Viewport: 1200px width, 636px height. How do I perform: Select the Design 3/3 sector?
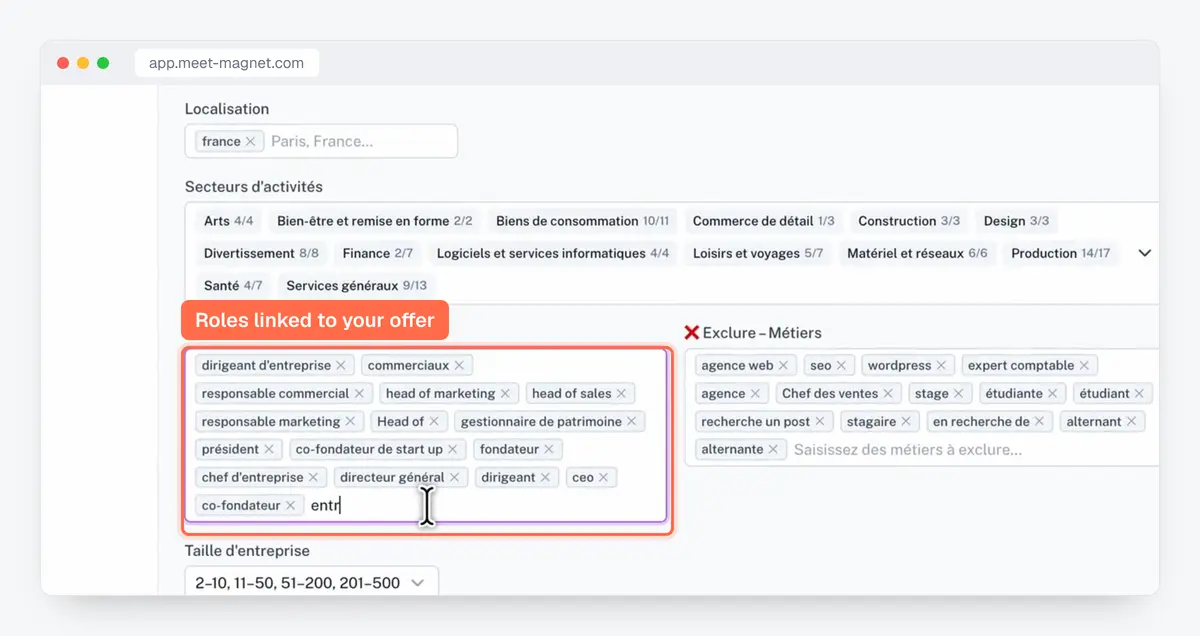point(1016,221)
